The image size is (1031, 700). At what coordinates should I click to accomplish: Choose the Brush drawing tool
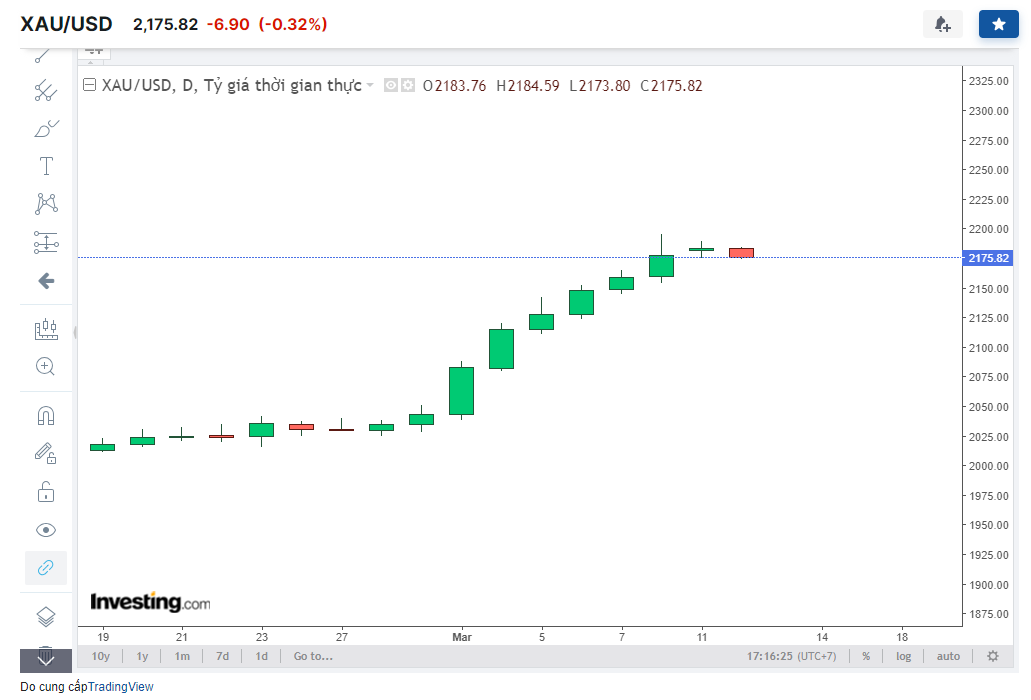point(46,128)
